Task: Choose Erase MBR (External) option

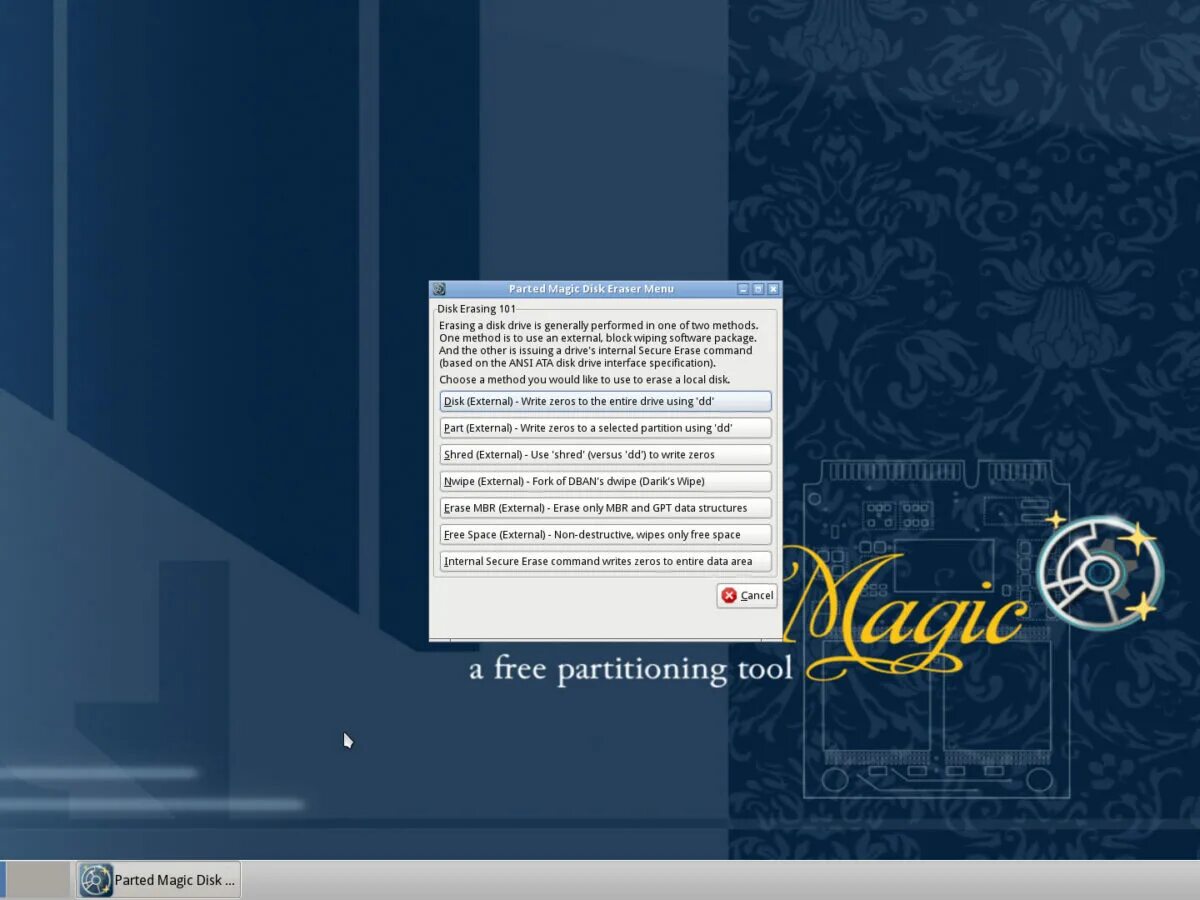Action: 605,508
